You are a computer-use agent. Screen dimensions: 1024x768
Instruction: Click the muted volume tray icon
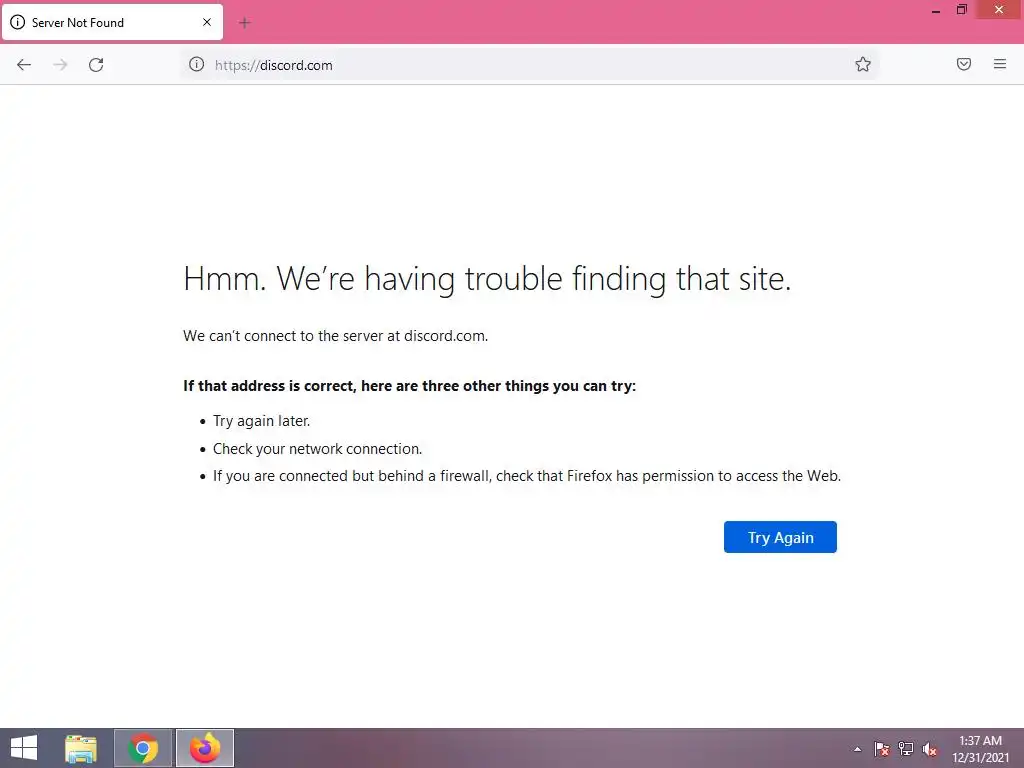click(x=930, y=749)
